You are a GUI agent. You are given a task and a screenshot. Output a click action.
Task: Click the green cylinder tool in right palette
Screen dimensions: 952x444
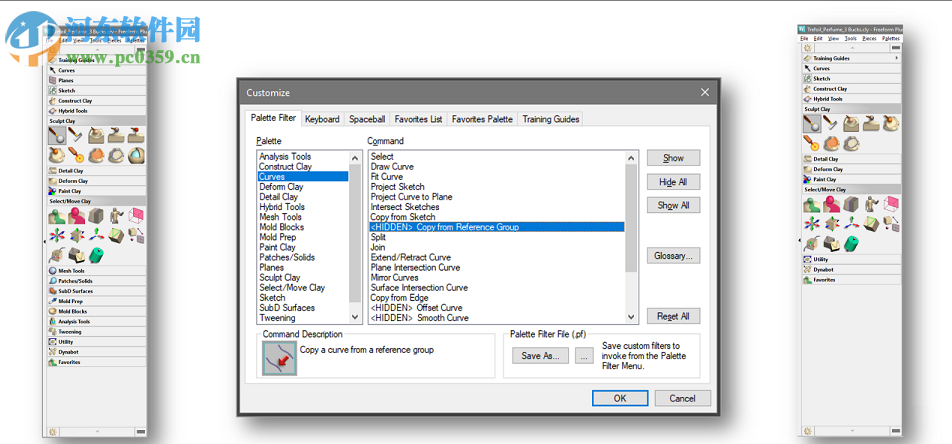pos(852,243)
